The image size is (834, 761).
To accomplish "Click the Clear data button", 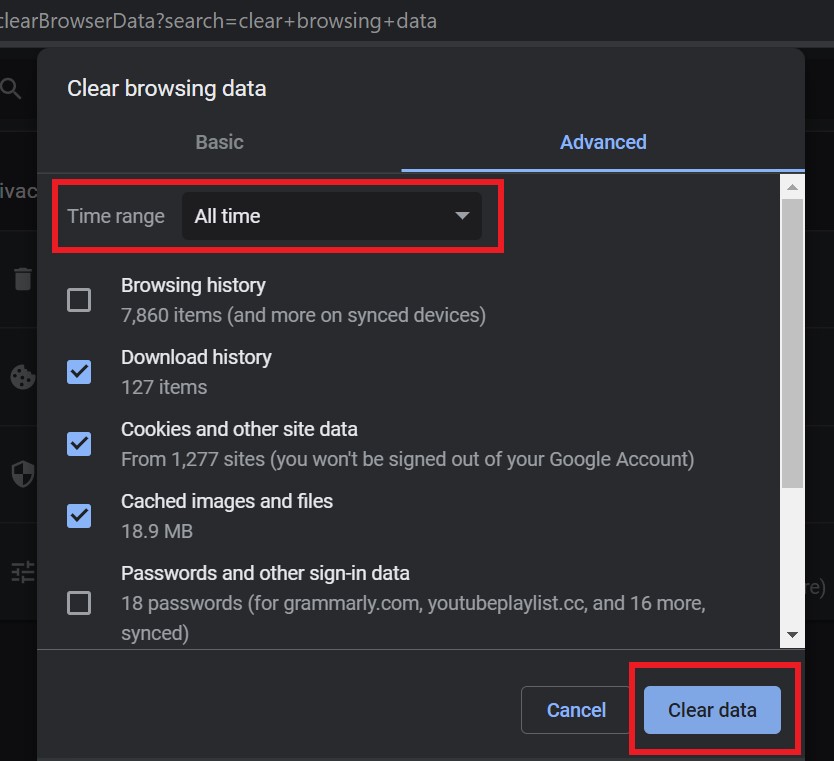I will pyautogui.click(x=712, y=710).
